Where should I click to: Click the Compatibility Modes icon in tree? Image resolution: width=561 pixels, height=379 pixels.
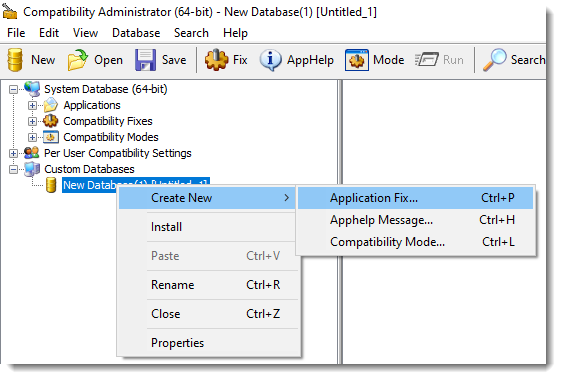(50, 137)
